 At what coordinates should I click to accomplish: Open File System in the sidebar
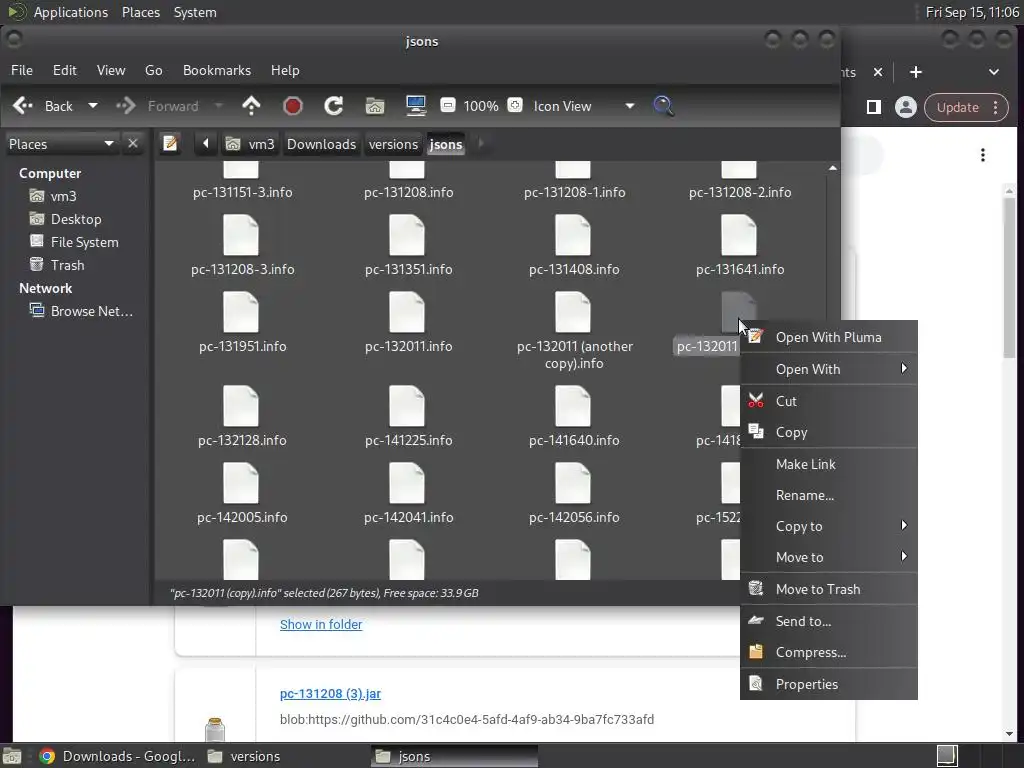tap(84, 242)
